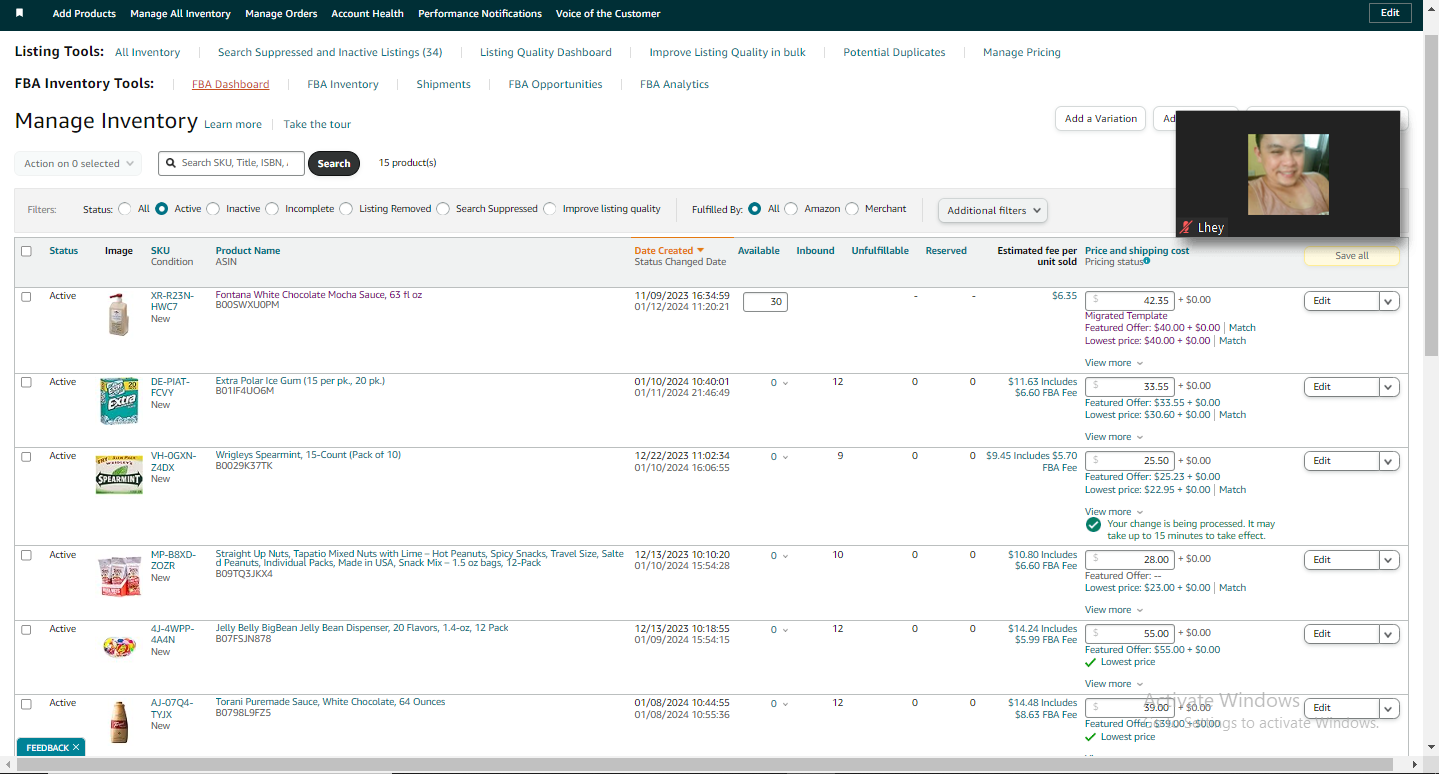Click the bookmark flag icon in top navigation
Viewport: 1439px width, 774px height.
20,13
